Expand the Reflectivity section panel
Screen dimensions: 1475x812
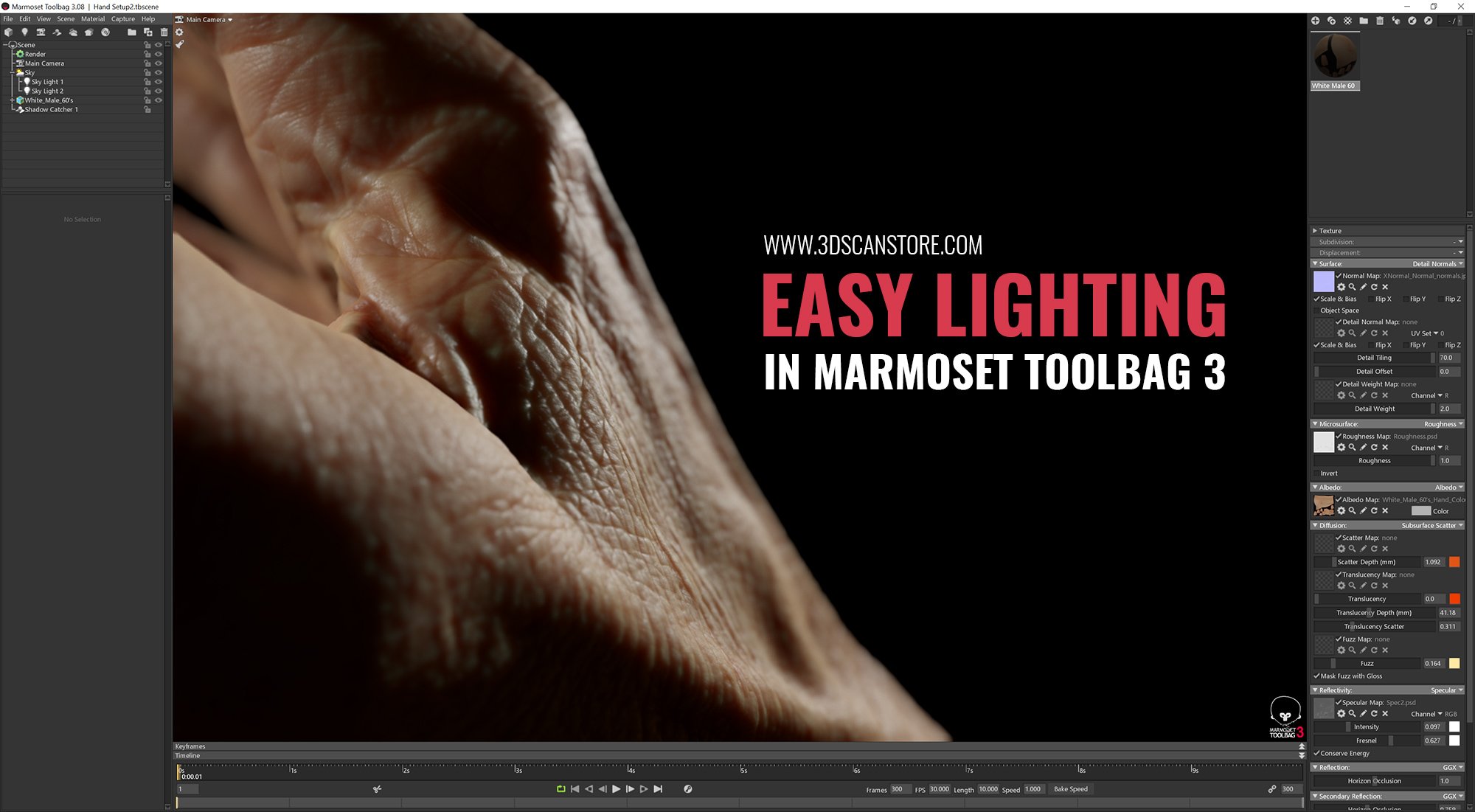[x=1318, y=690]
